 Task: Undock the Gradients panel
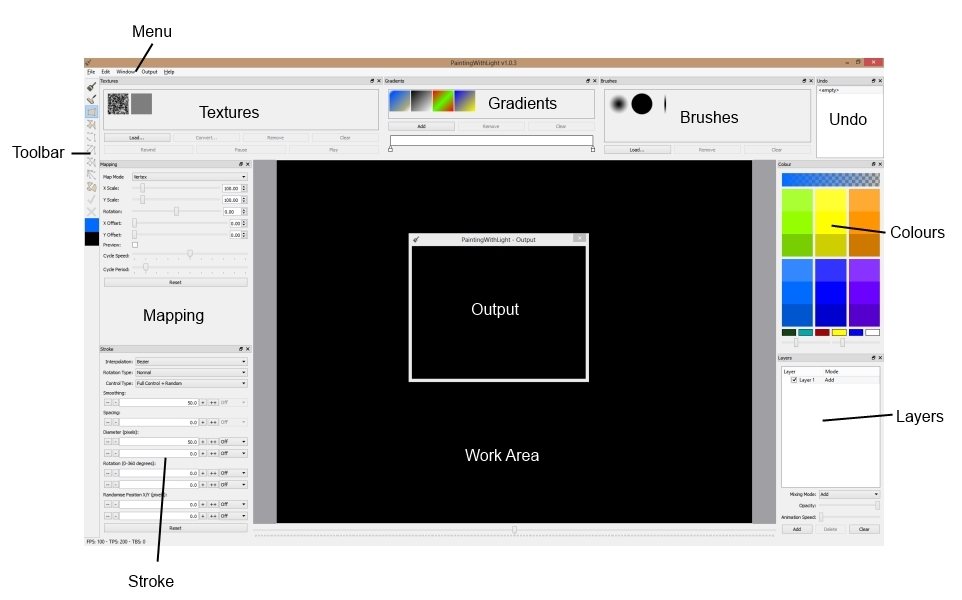[588, 81]
